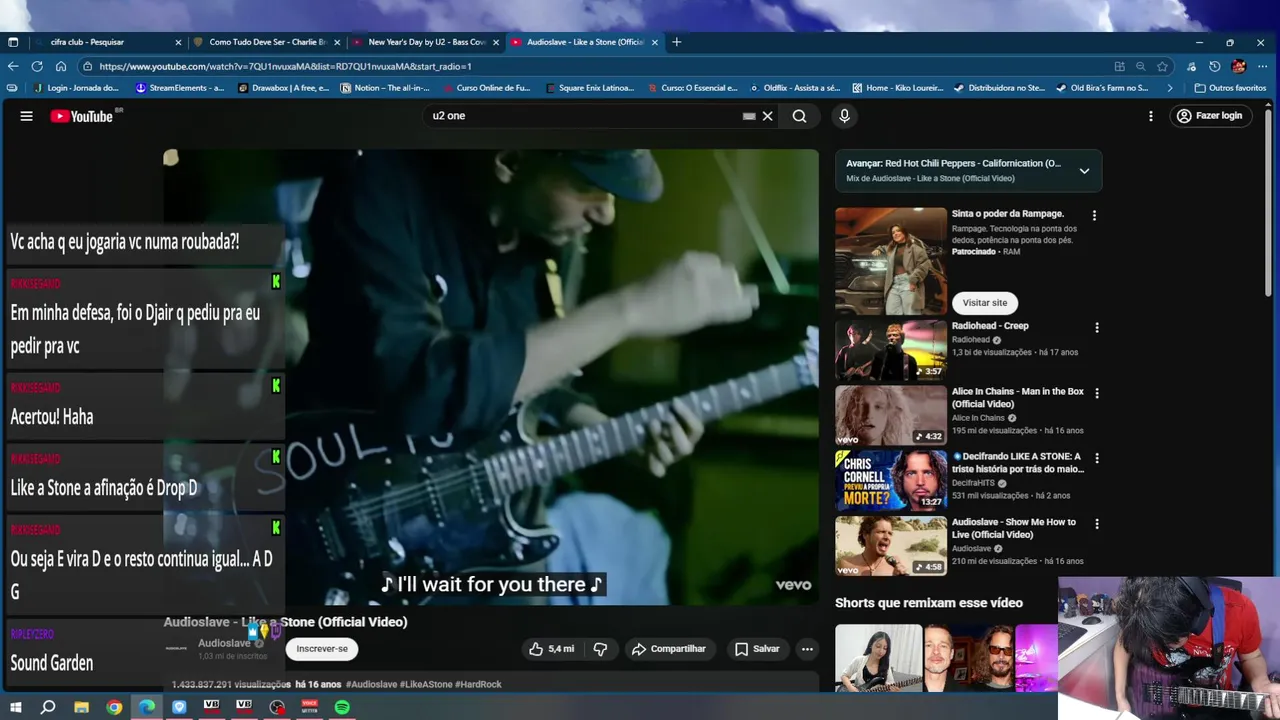The width and height of the screenshot is (1280, 720).
Task: Open Windows taskbar search
Action: (x=47, y=707)
